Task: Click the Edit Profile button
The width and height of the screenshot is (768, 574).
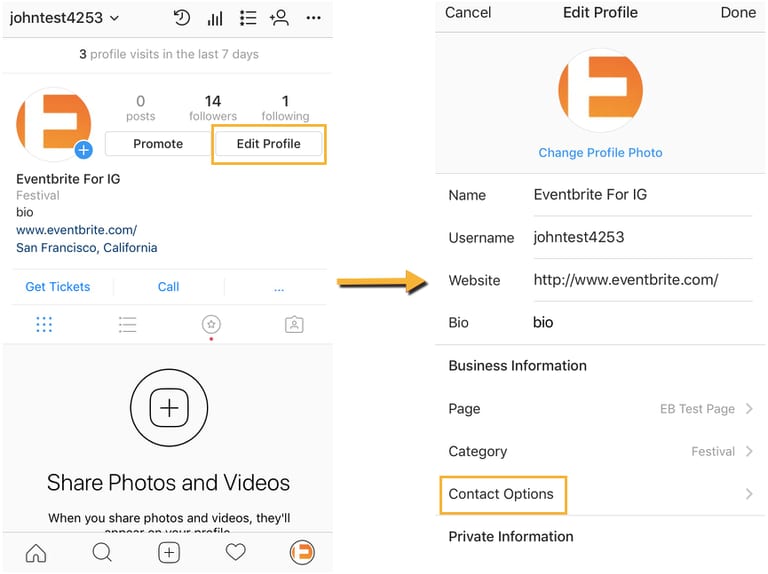Action: [x=268, y=144]
